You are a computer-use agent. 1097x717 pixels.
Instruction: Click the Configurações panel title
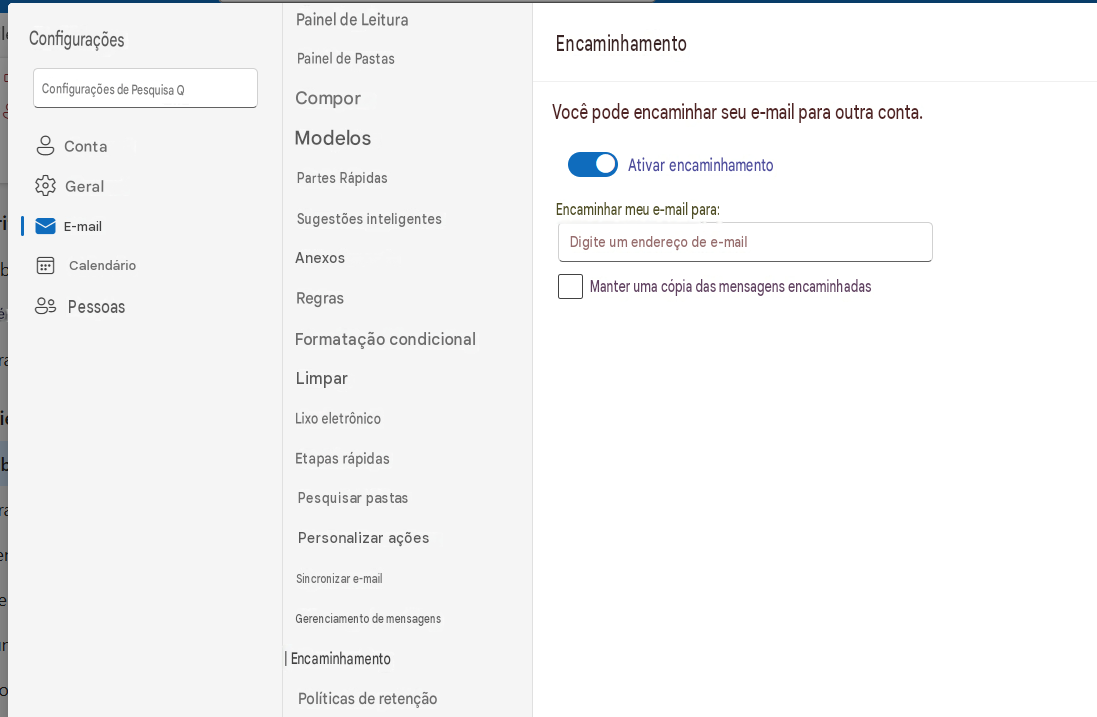click(x=77, y=39)
